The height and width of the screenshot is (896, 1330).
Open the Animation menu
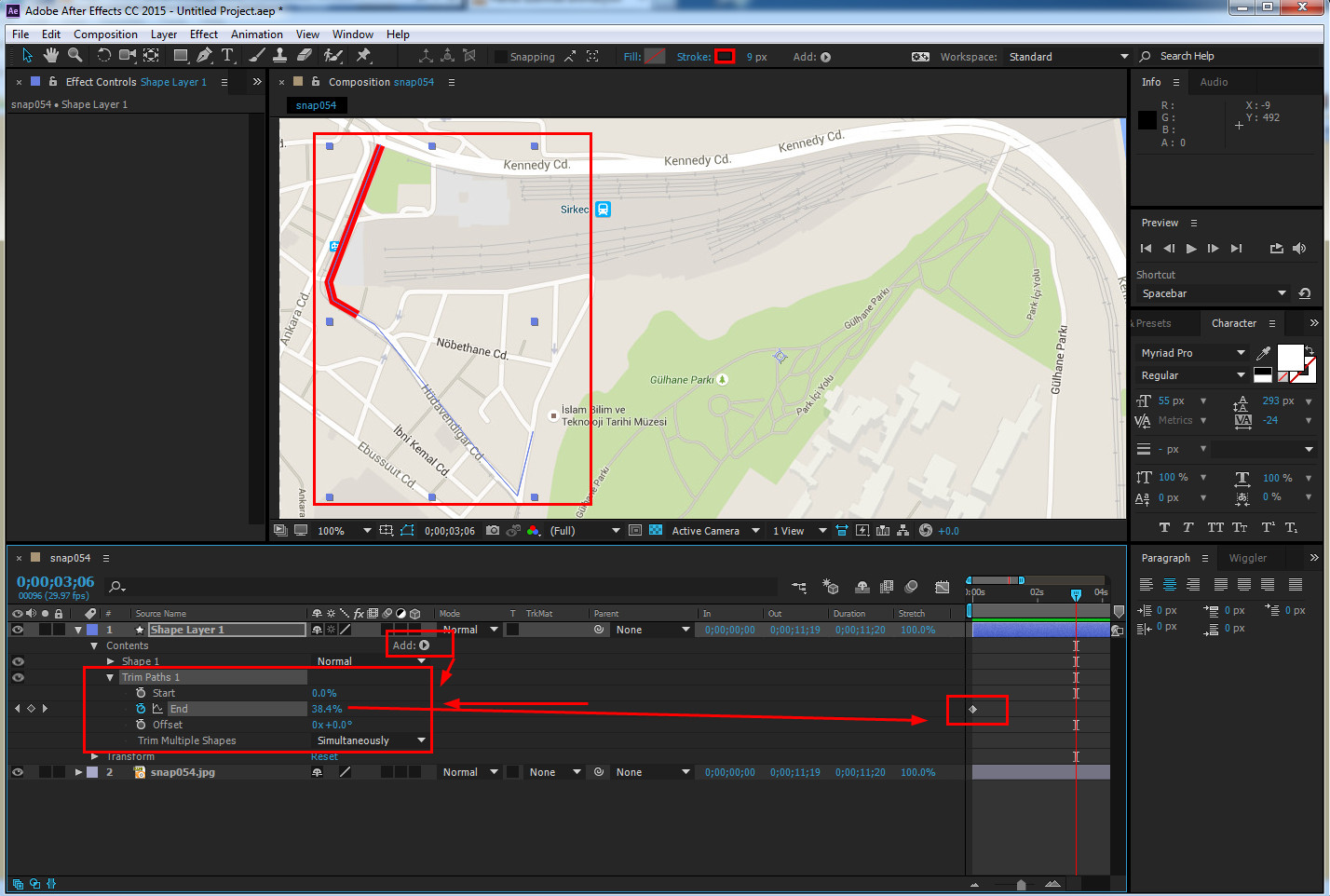point(257,34)
